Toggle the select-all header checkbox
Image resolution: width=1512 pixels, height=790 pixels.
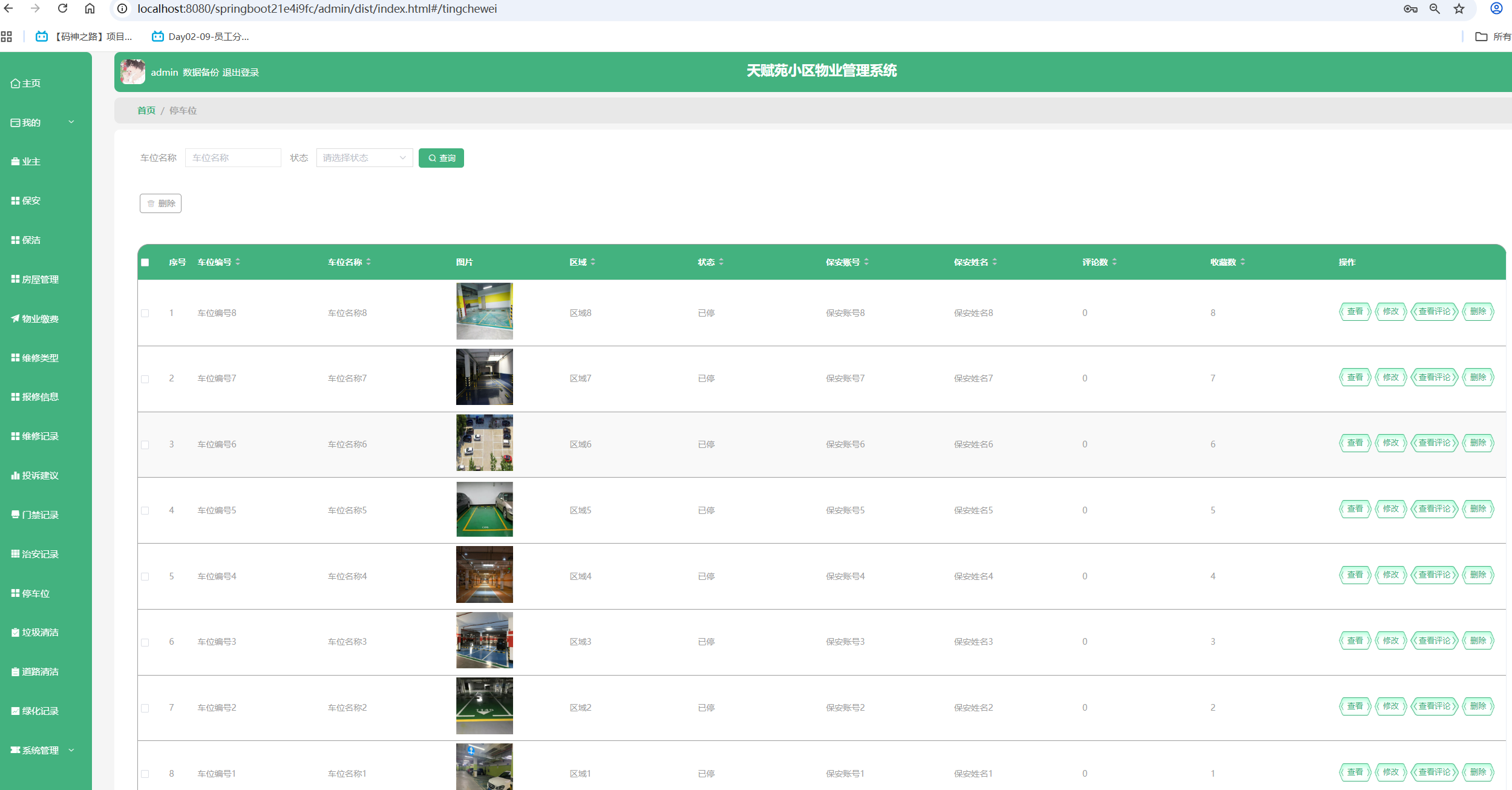pyautogui.click(x=145, y=262)
